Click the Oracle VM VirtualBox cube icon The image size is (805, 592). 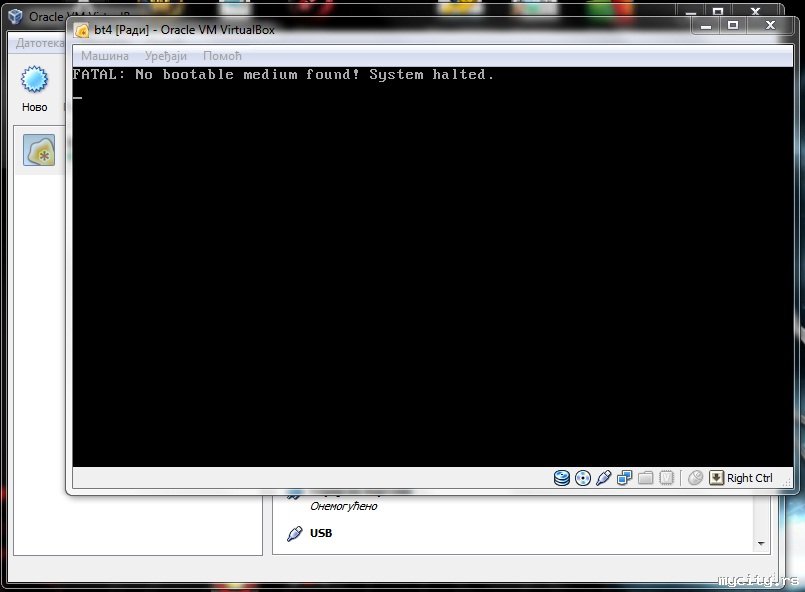point(15,16)
